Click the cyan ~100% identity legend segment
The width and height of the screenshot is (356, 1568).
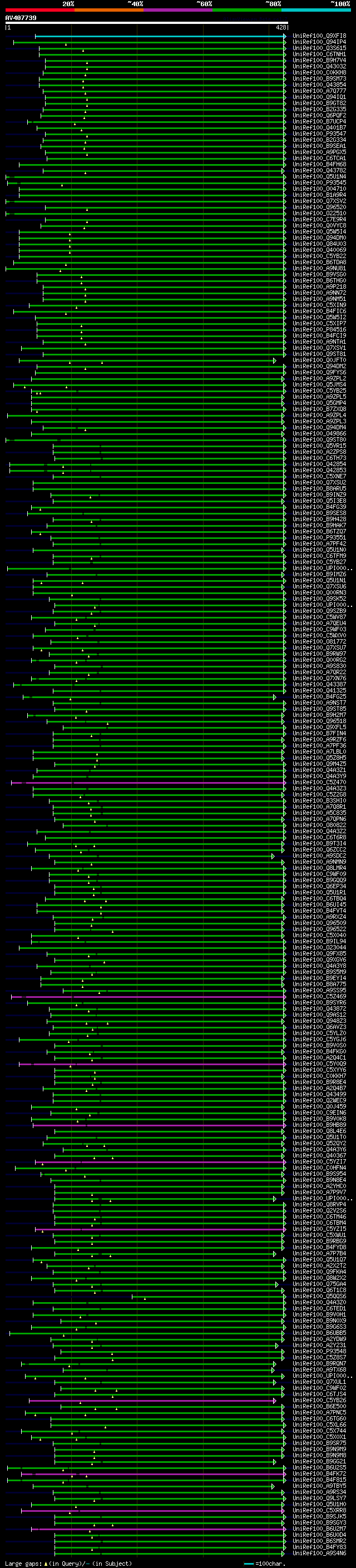pyautogui.click(x=316, y=10)
